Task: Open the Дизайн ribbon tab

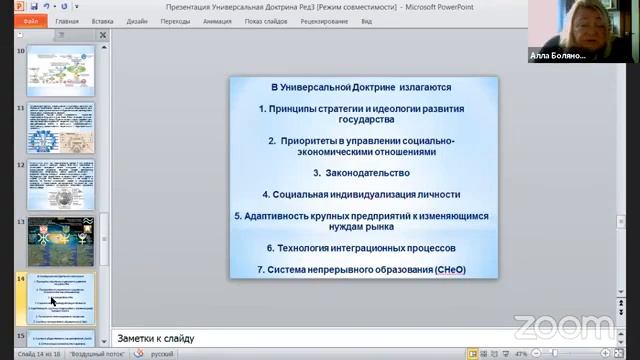Action: pos(137,21)
